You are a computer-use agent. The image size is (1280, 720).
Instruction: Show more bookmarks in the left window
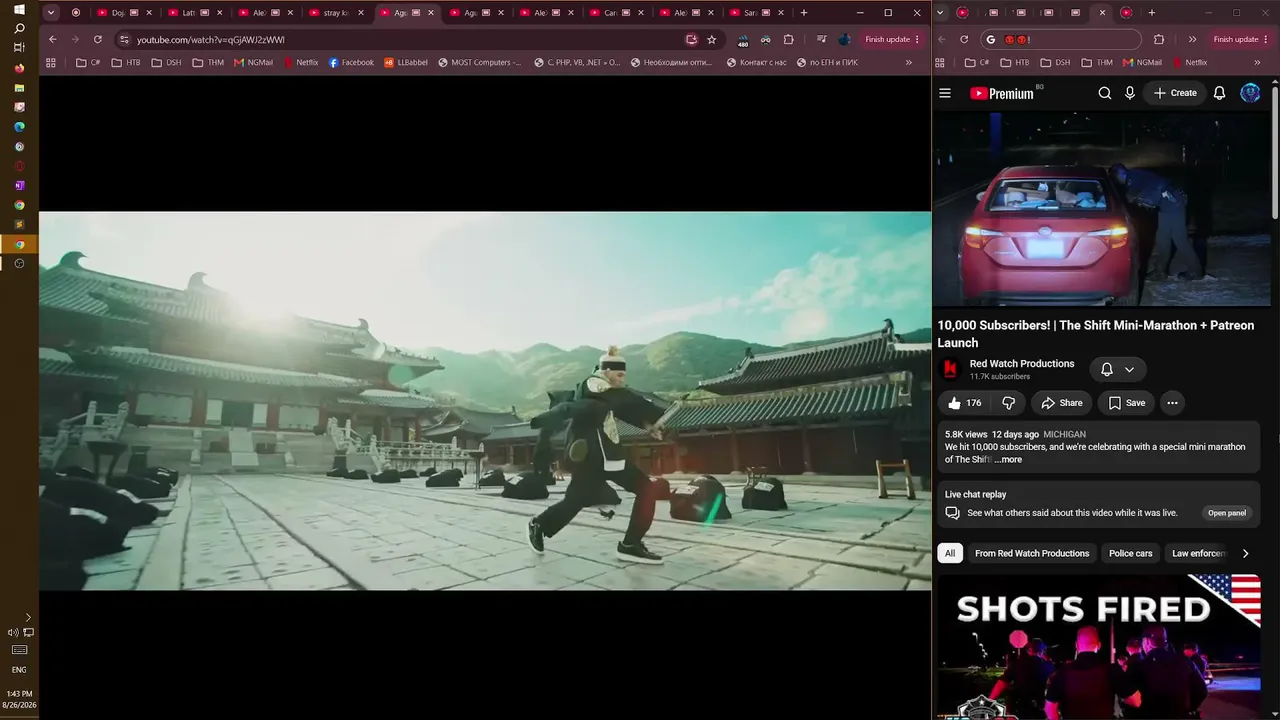[x=908, y=62]
